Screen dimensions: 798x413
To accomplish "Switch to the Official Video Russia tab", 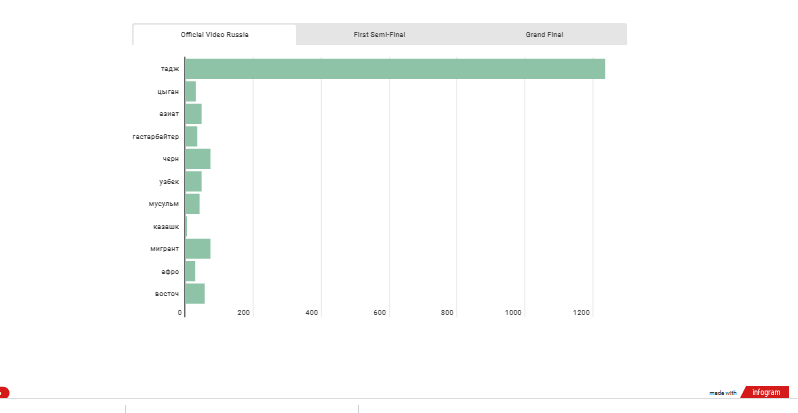I will coord(214,34).
